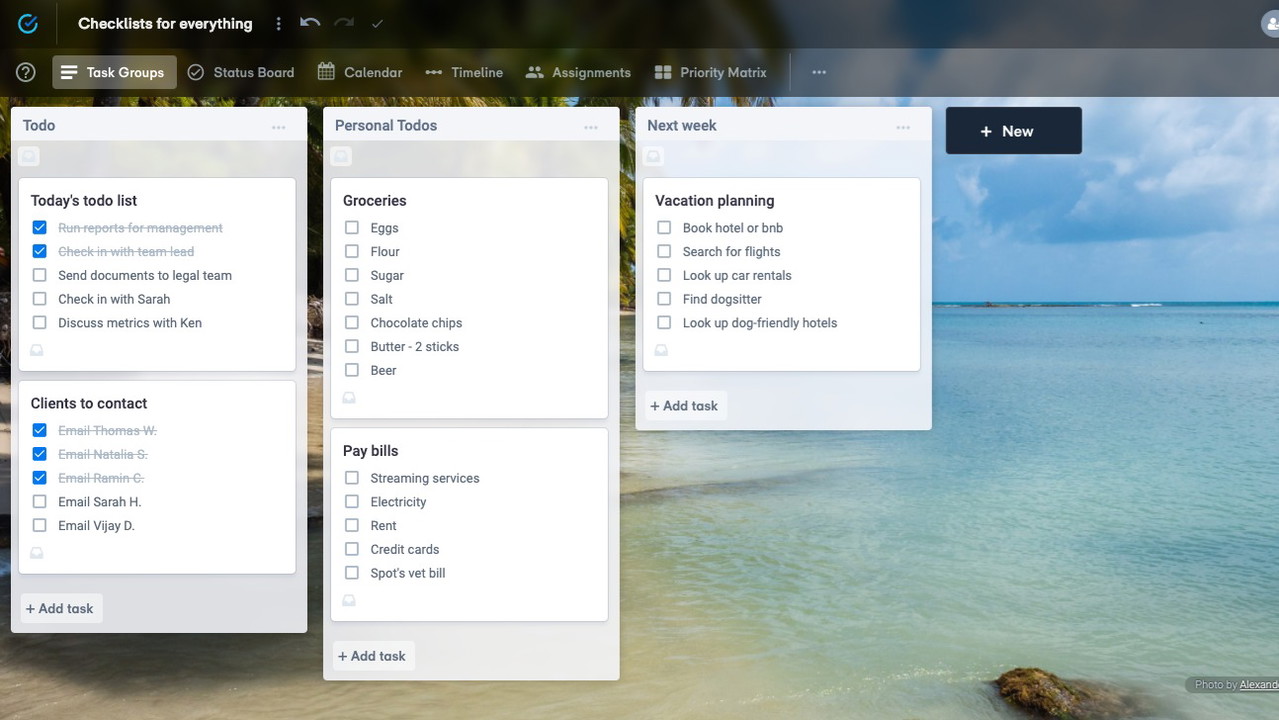Add task to Personal Todos list
The image size is (1279, 720).
pos(372,656)
